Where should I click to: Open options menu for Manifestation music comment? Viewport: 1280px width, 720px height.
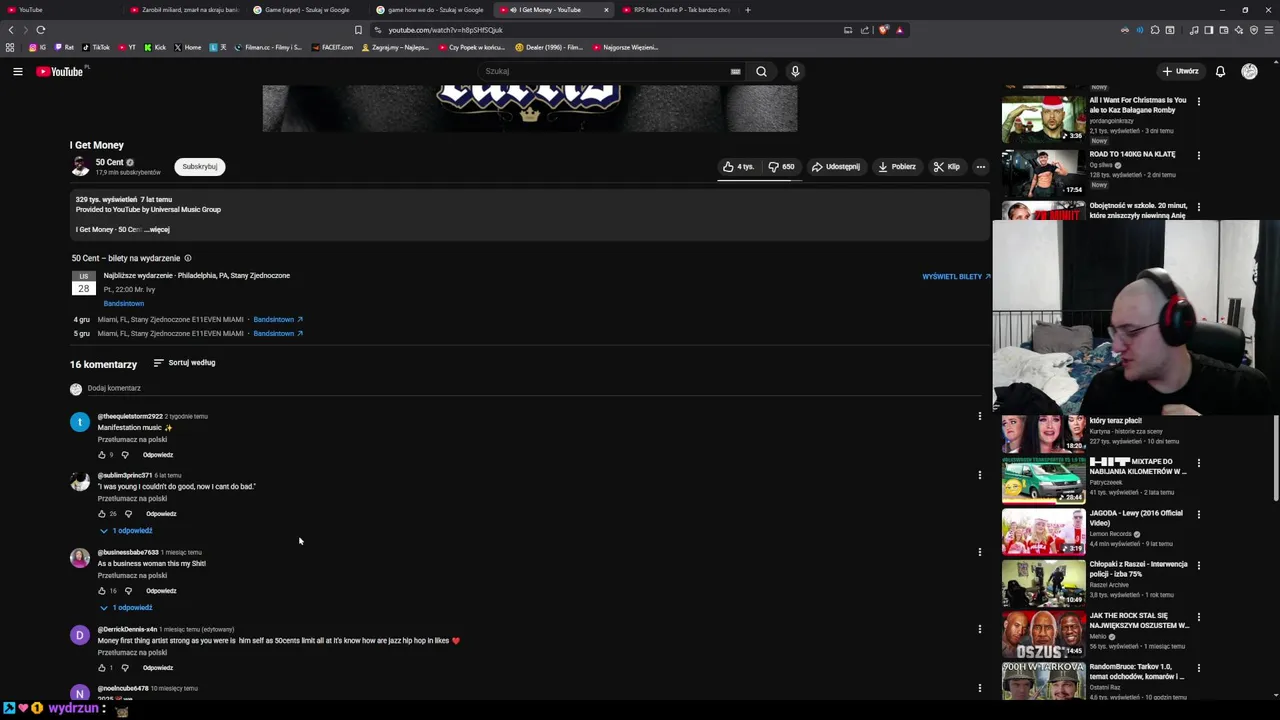coord(980,416)
